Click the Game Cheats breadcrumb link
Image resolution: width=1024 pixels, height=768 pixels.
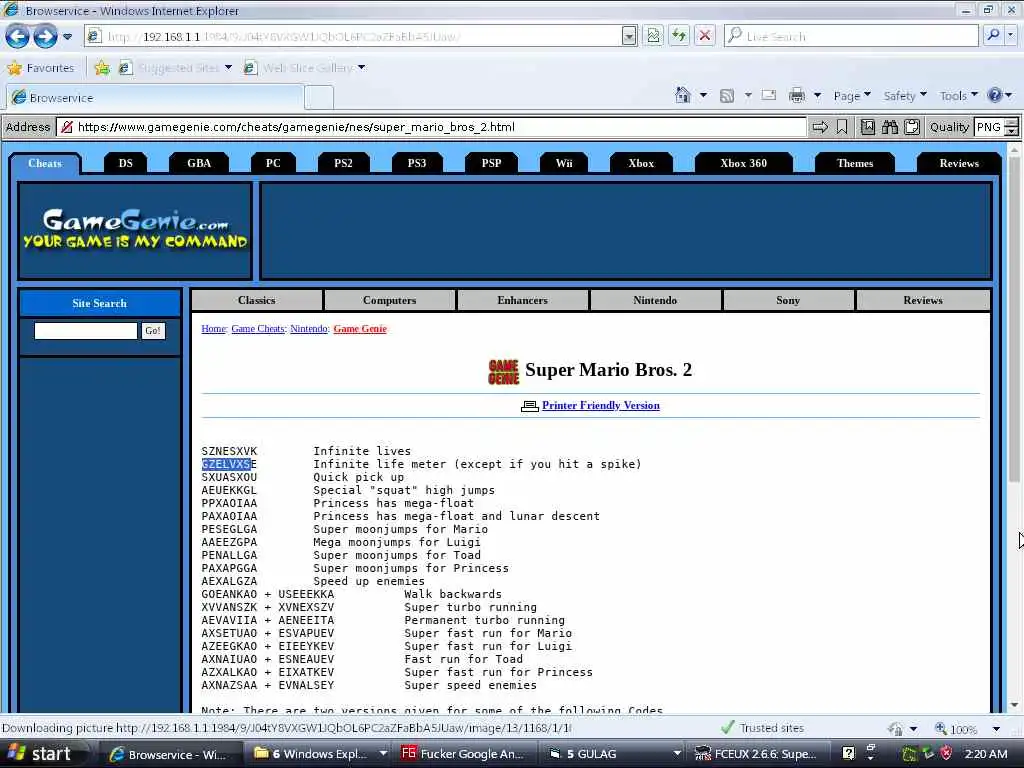click(258, 328)
